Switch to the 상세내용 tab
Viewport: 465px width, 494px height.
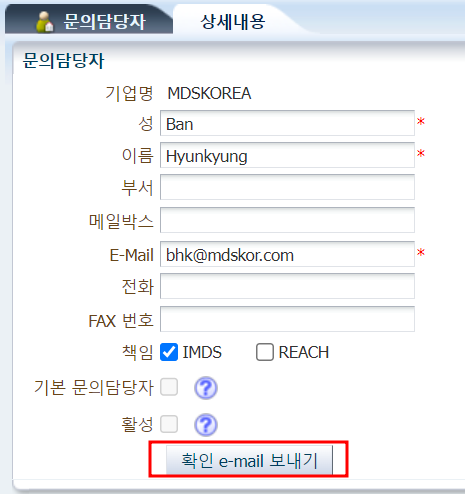pyautogui.click(x=233, y=22)
